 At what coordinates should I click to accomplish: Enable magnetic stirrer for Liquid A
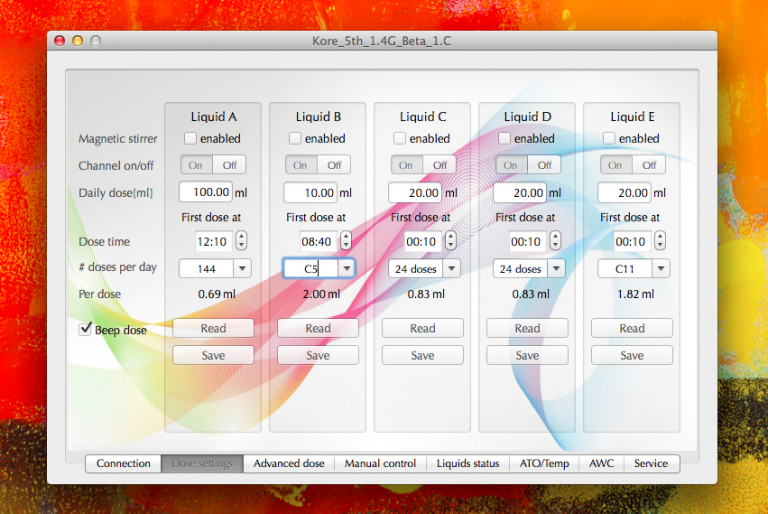tap(190, 139)
